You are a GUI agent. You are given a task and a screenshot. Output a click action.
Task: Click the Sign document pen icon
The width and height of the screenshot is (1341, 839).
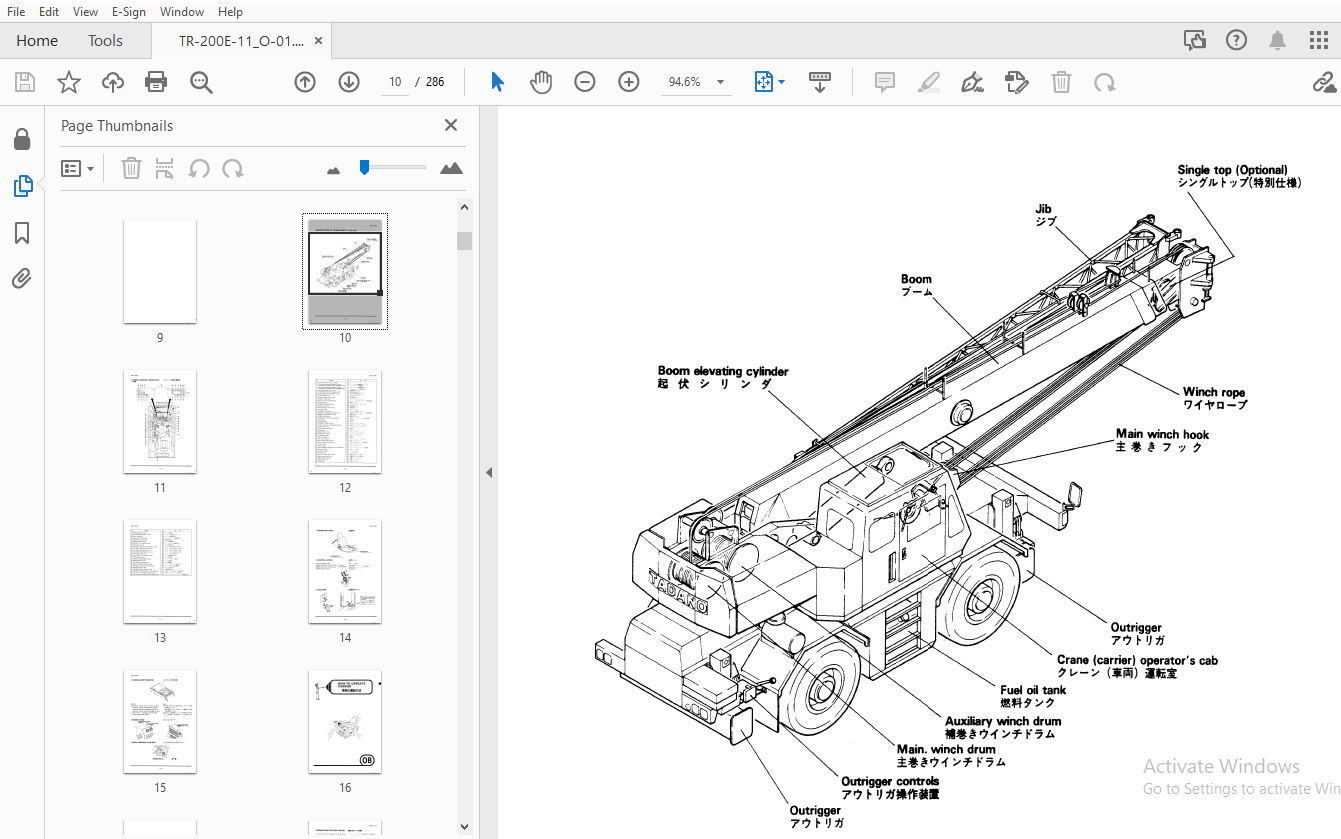point(972,82)
